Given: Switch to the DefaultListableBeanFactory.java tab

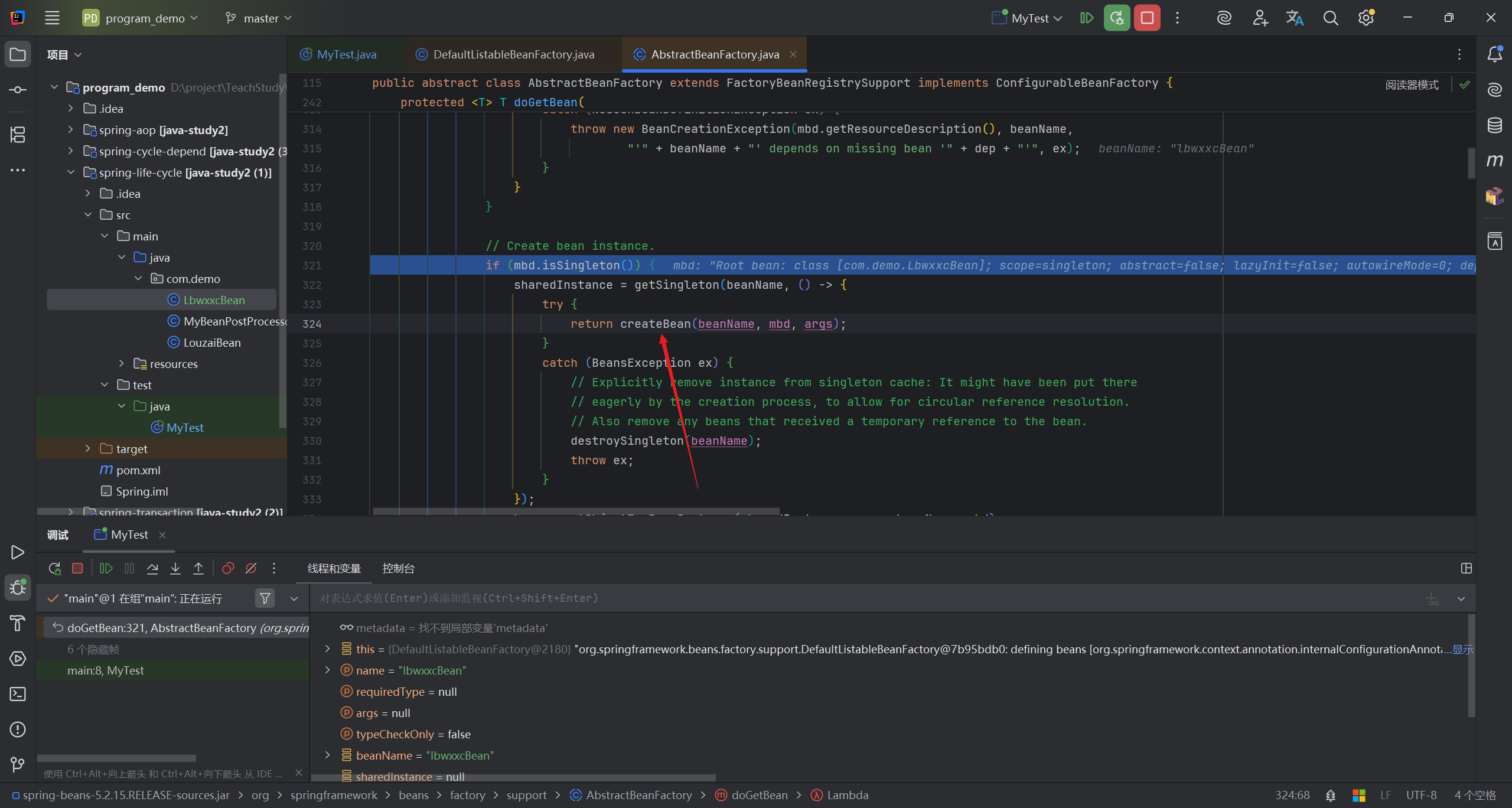Looking at the screenshot, I should tap(513, 54).
